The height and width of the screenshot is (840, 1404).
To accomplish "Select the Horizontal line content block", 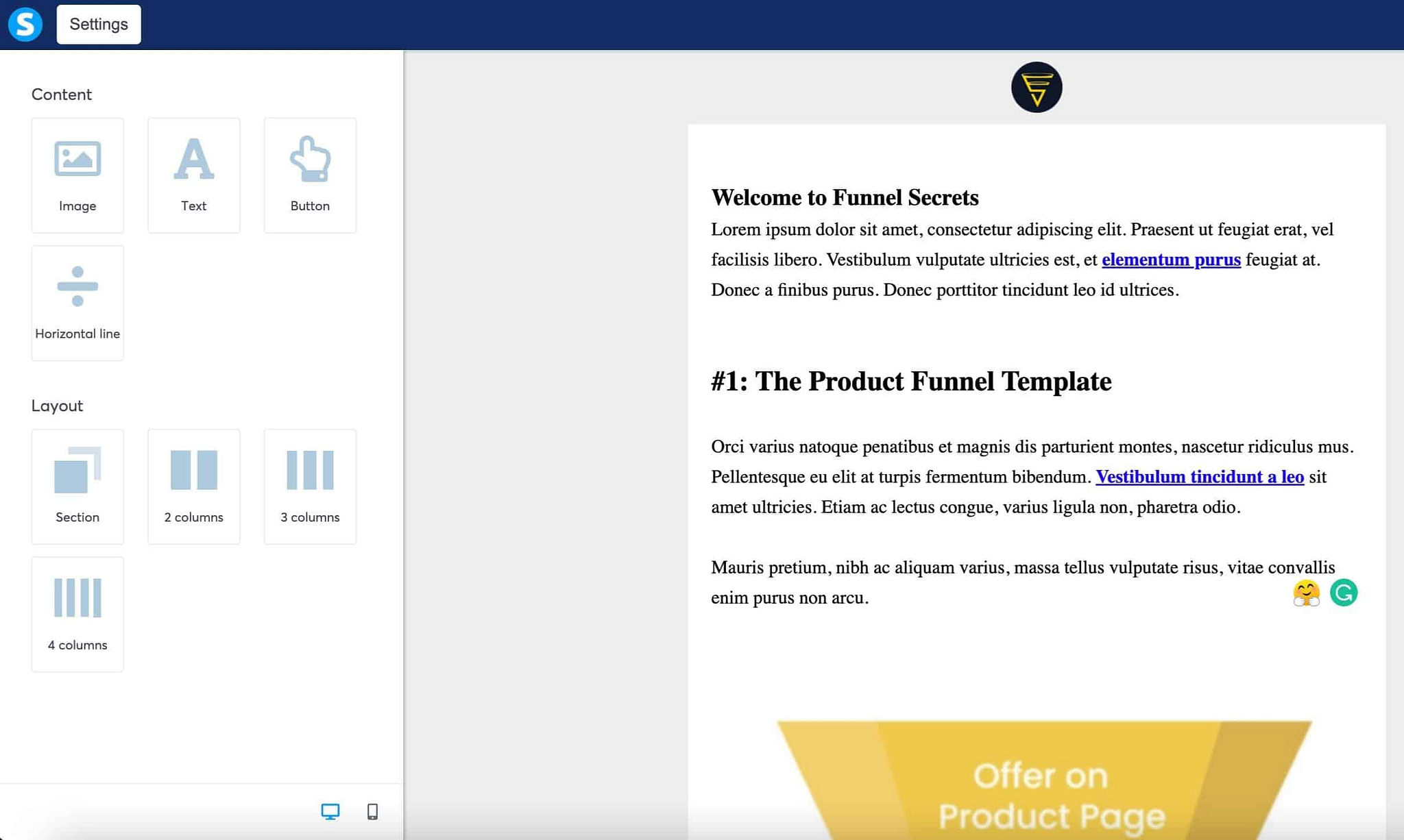I will (x=77, y=303).
